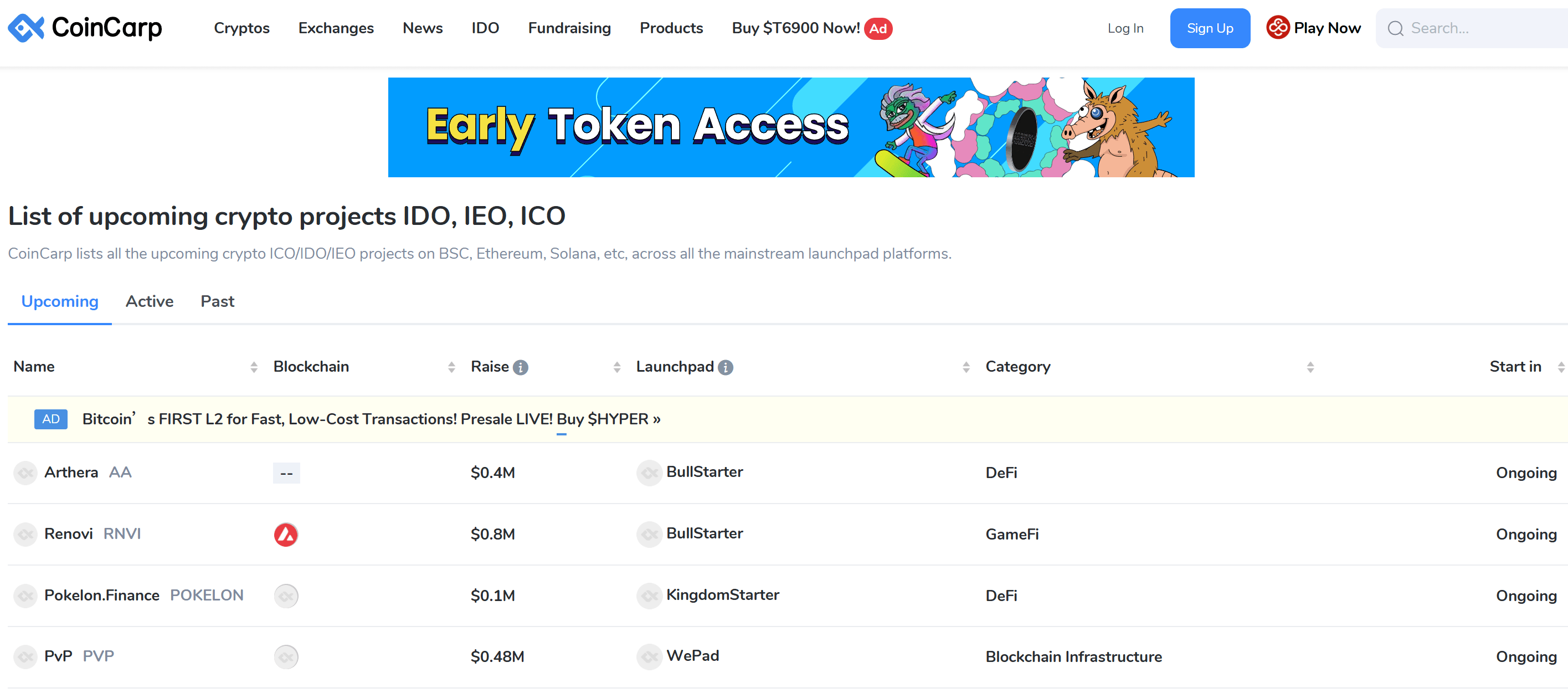Open the News menu
Image resolution: width=1568 pixels, height=693 pixels.
pos(423,28)
